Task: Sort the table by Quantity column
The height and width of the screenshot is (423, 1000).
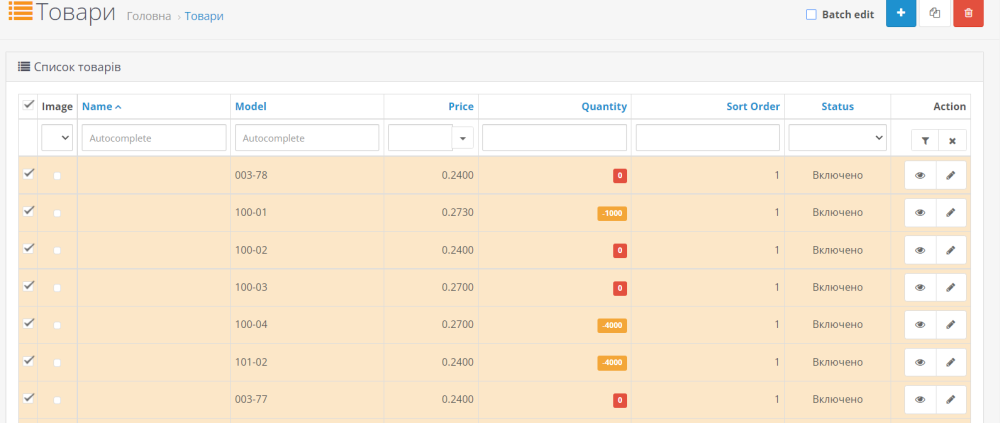Action: [603, 106]
